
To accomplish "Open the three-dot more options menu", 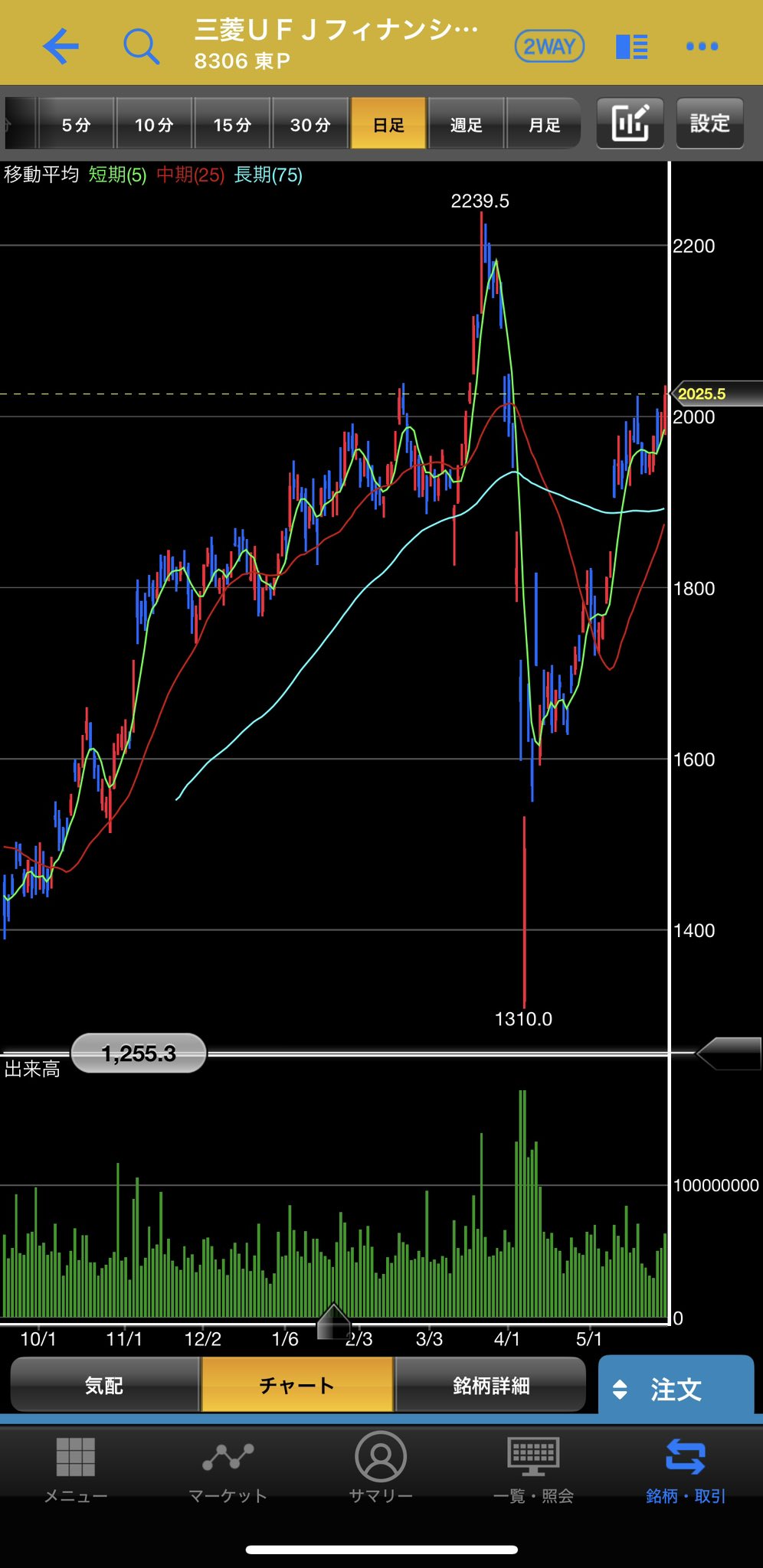I will 702,47.
